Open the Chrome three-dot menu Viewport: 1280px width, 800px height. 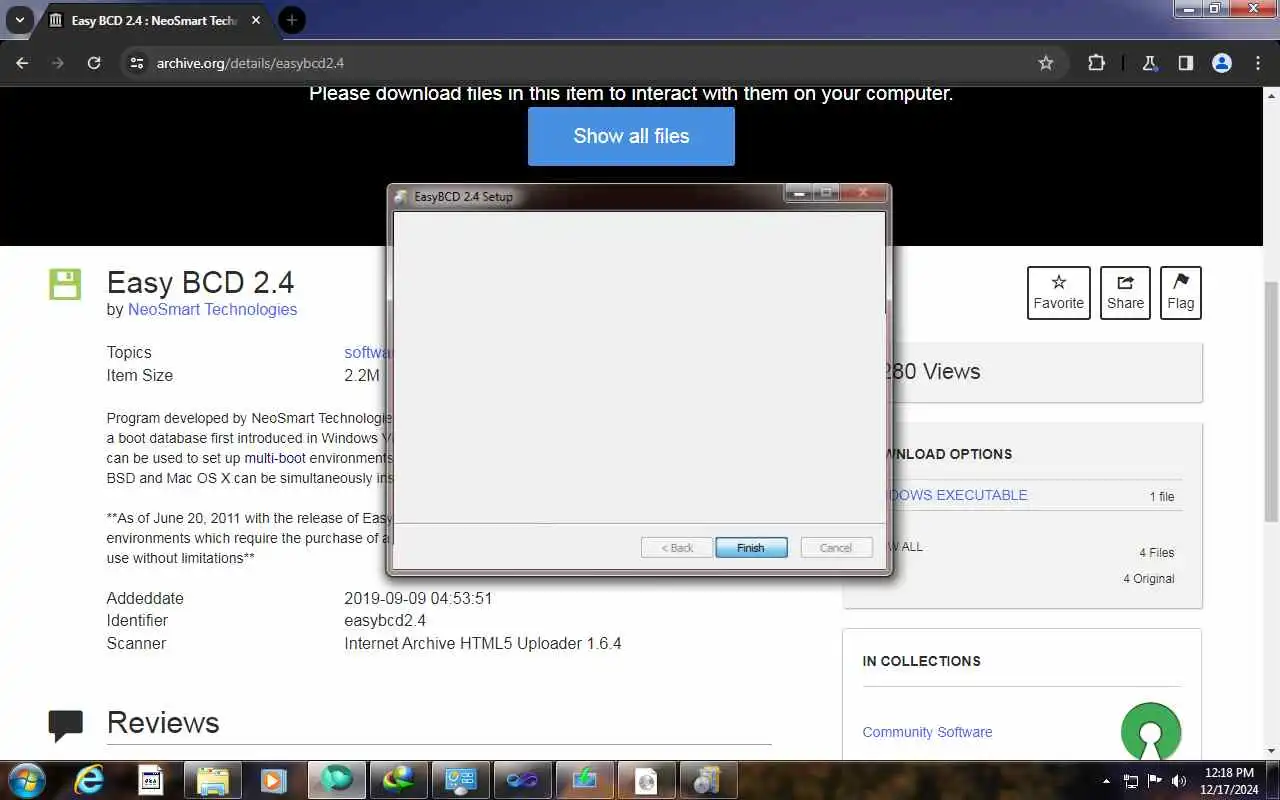click(1258, 63)
